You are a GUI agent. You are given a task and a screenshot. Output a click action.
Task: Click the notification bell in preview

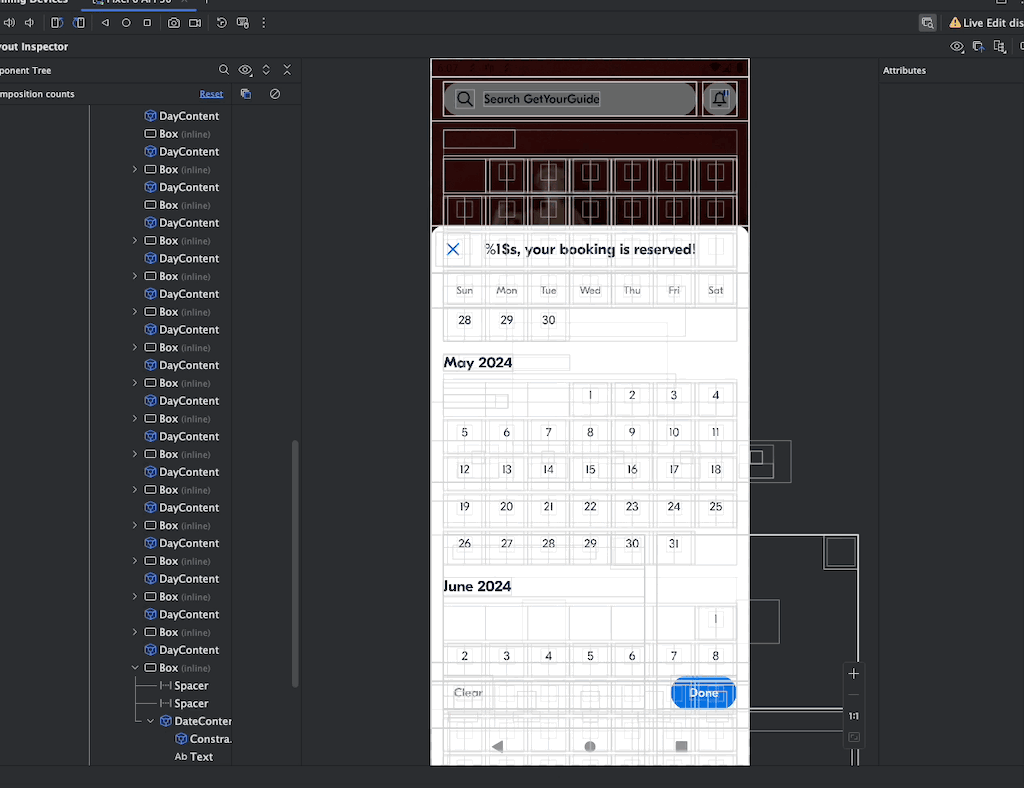720,99
